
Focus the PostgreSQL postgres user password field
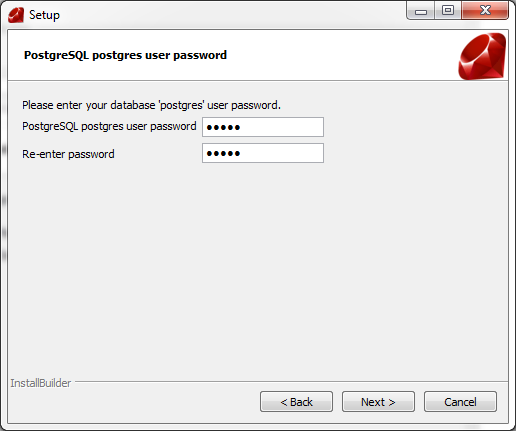tap(263, 127)
